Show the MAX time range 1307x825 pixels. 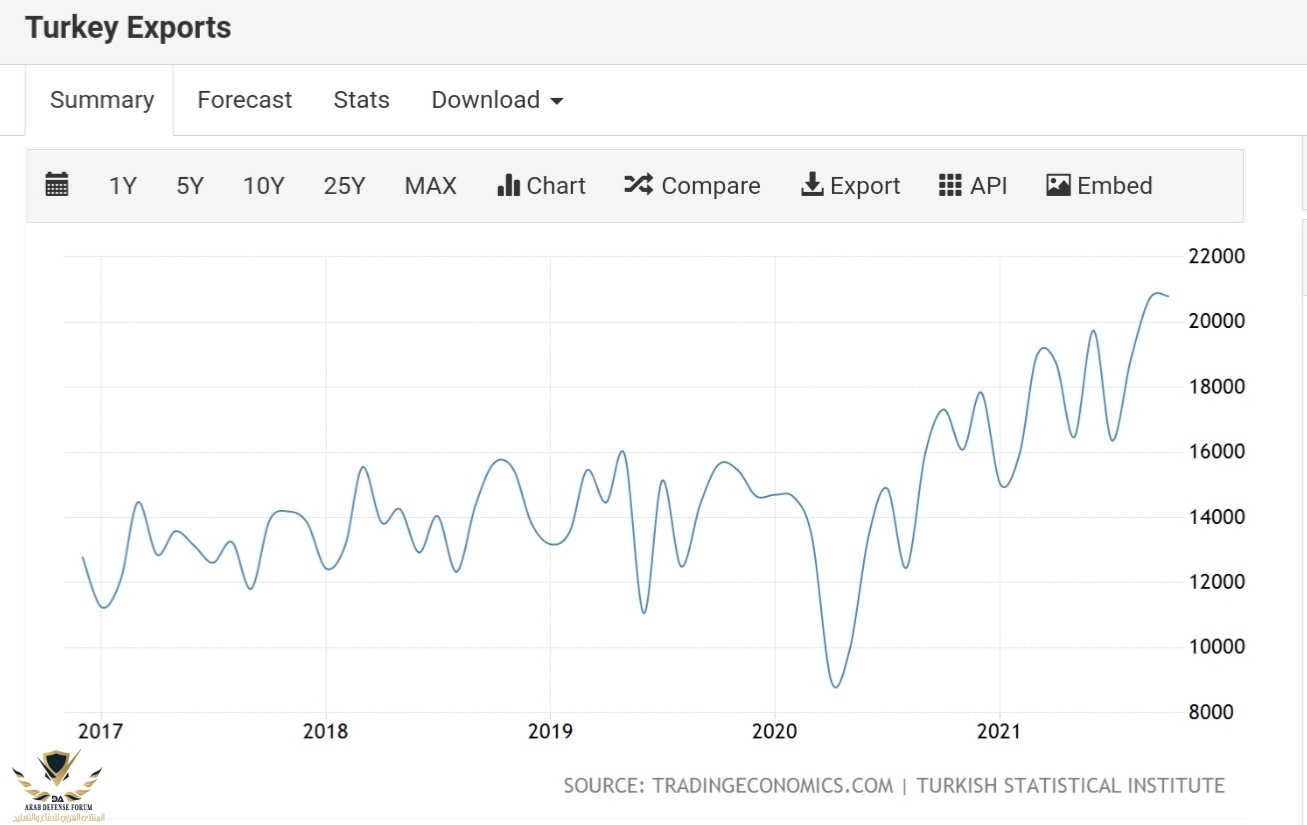point(430,186)
